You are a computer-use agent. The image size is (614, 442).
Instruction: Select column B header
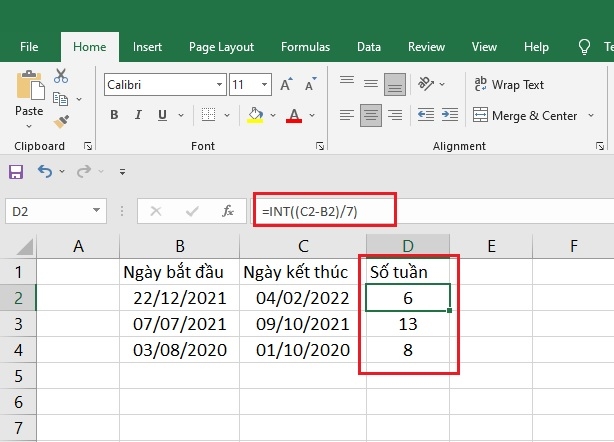tap(180, 246)
